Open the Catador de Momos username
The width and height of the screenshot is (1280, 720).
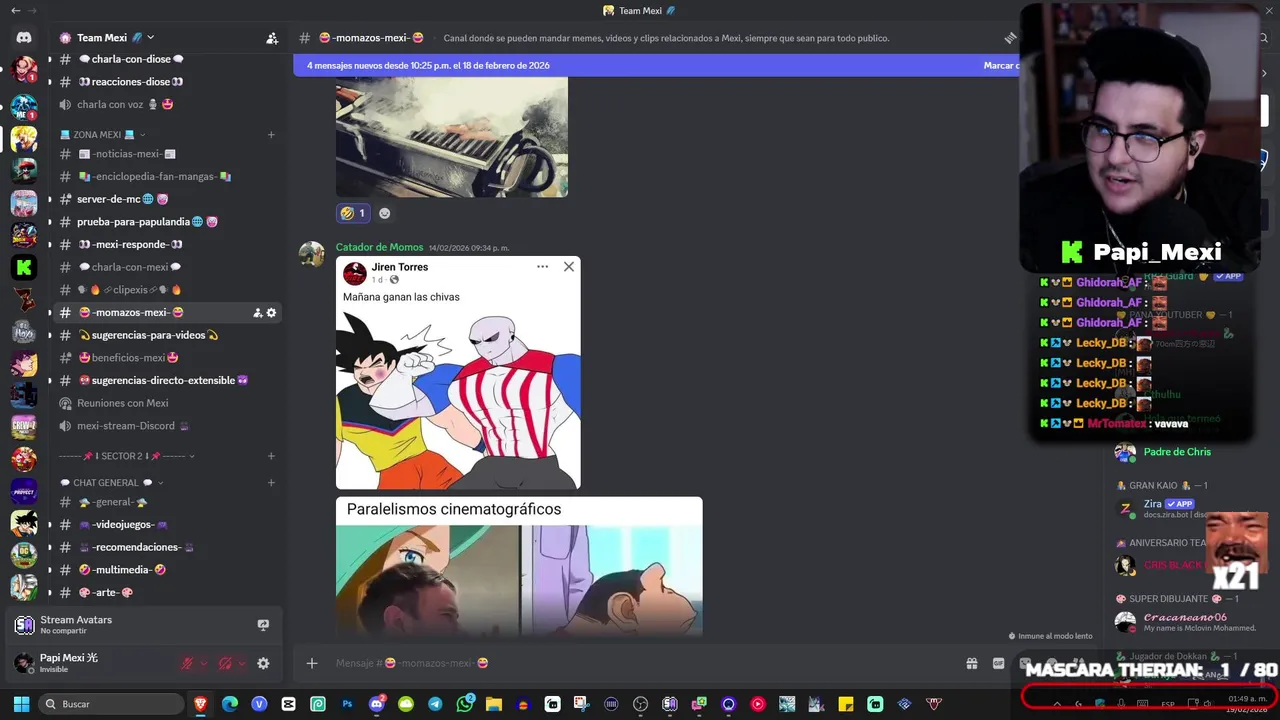(379, 247)
